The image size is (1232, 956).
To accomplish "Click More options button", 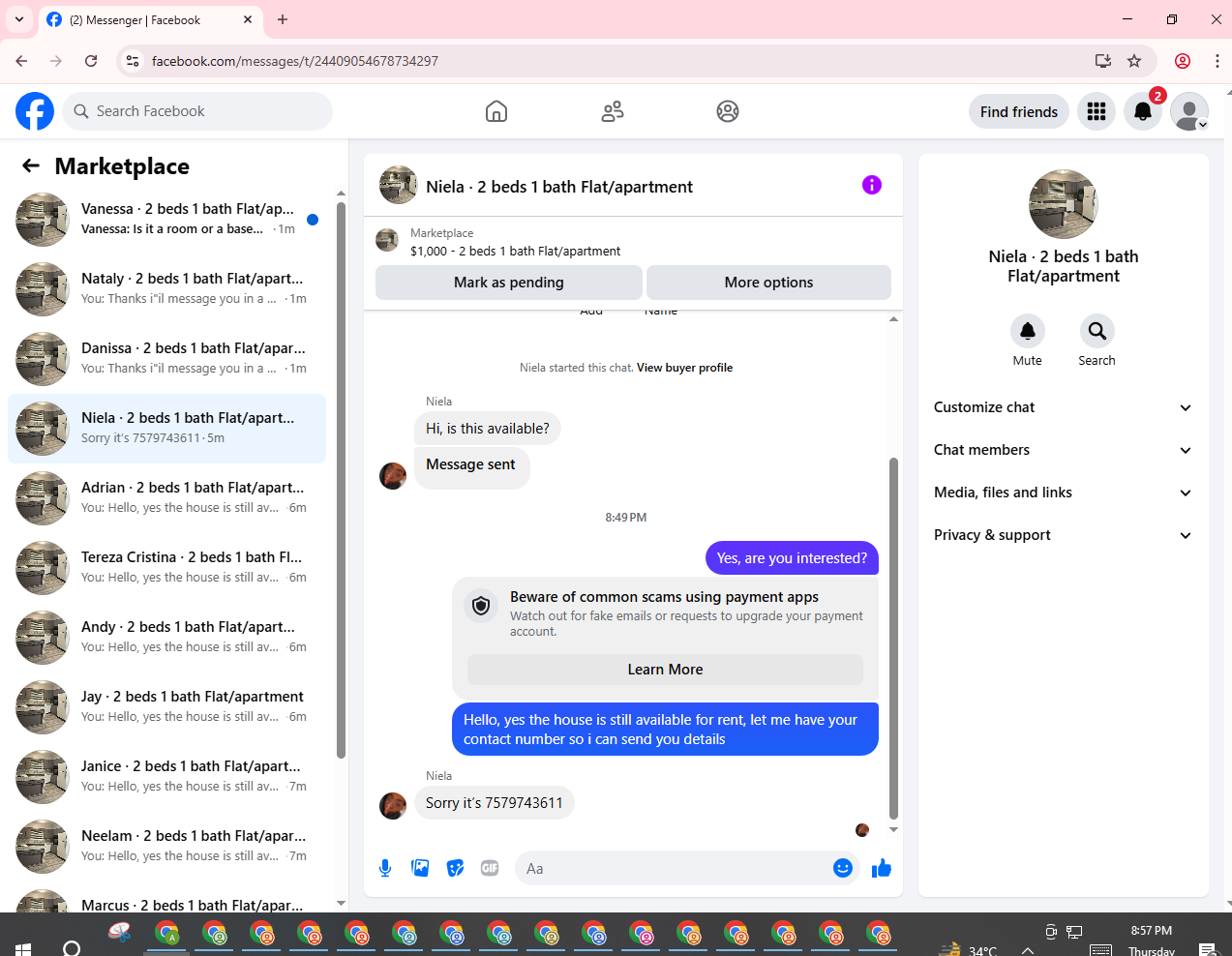I will 768,283.
